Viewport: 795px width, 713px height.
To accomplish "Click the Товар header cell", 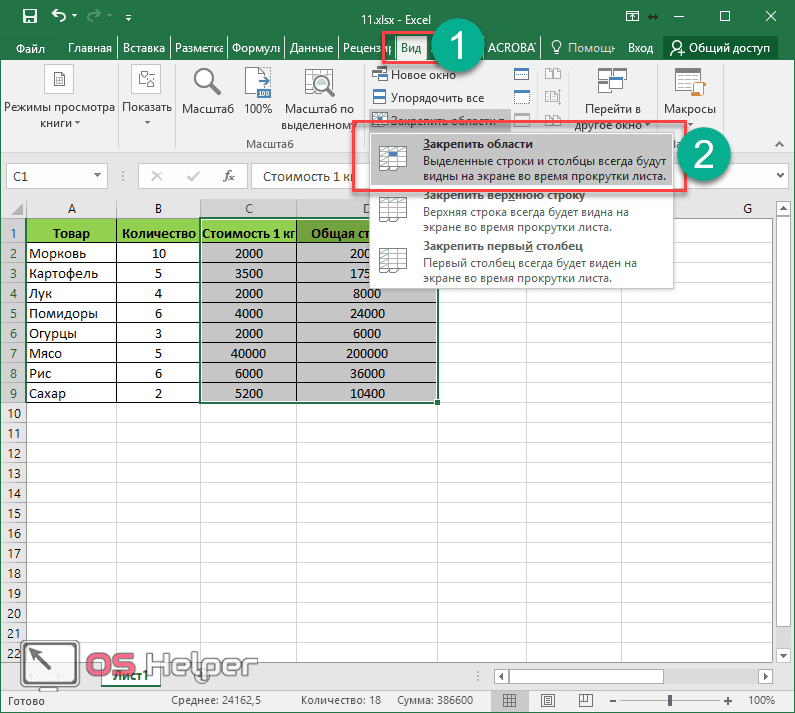I will point(71,233).
